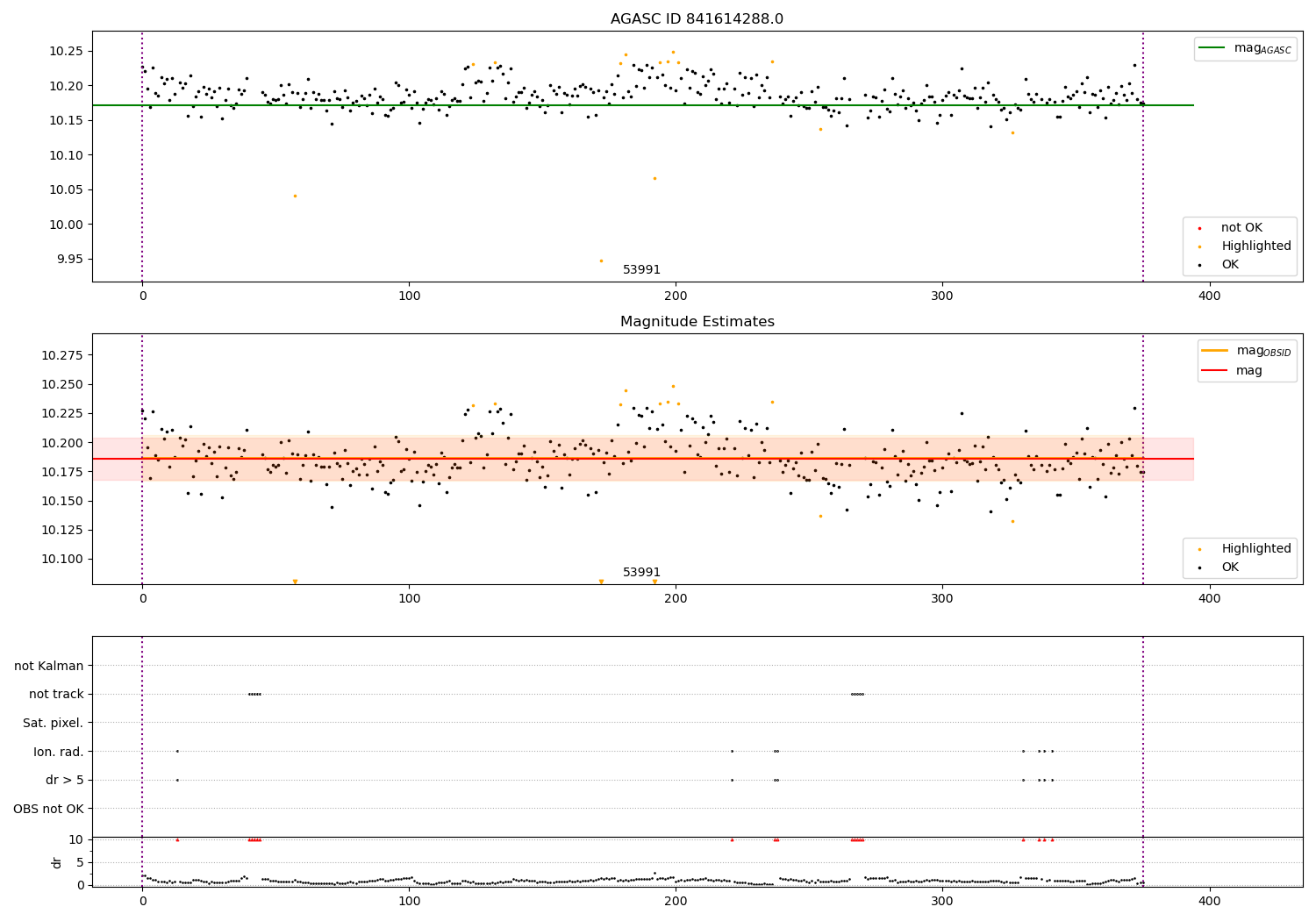
Task: Click horizontal green mag AGASC line in top plot
Action: point(643,105)
